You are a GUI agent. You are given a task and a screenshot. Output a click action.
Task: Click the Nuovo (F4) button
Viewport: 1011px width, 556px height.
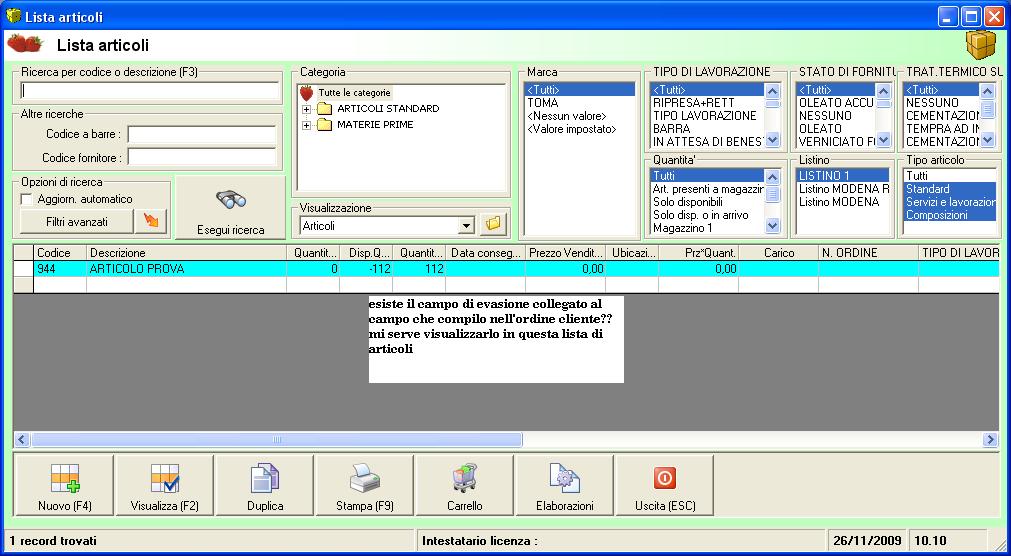[64, 485]
